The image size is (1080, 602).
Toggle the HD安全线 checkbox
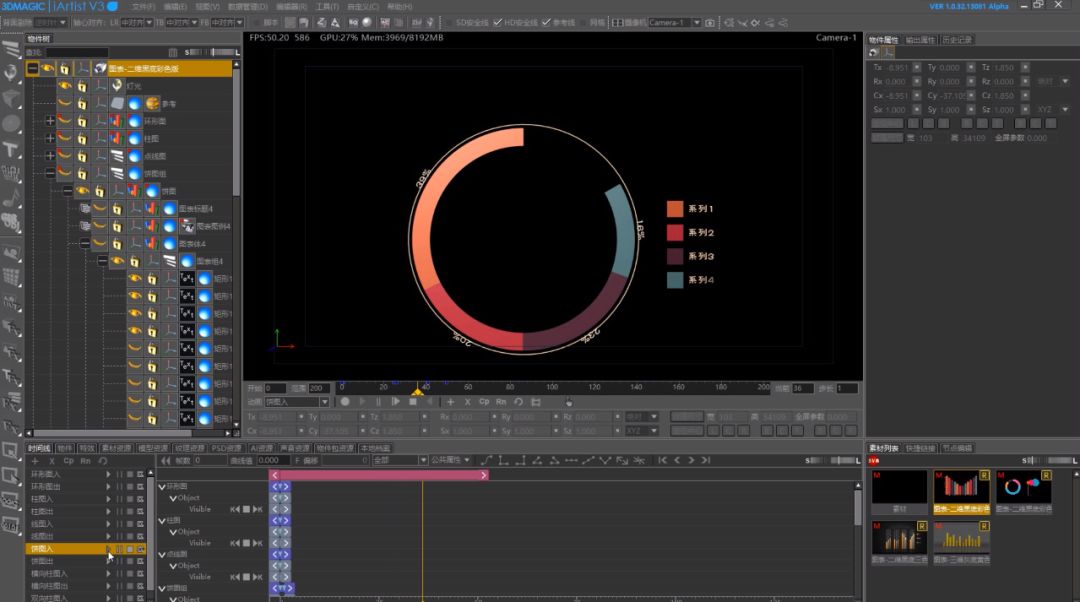coord(498,23)
